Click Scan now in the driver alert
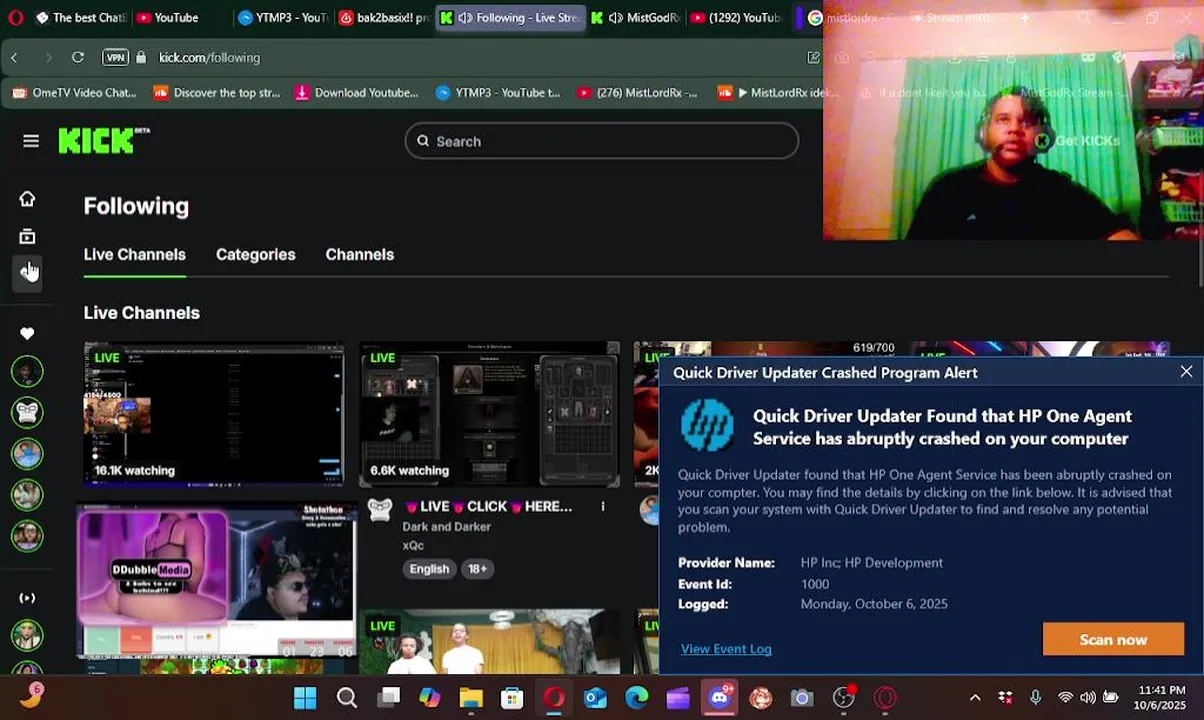The height and width of the screenshot is (720, 1204). click(1113, 640)
